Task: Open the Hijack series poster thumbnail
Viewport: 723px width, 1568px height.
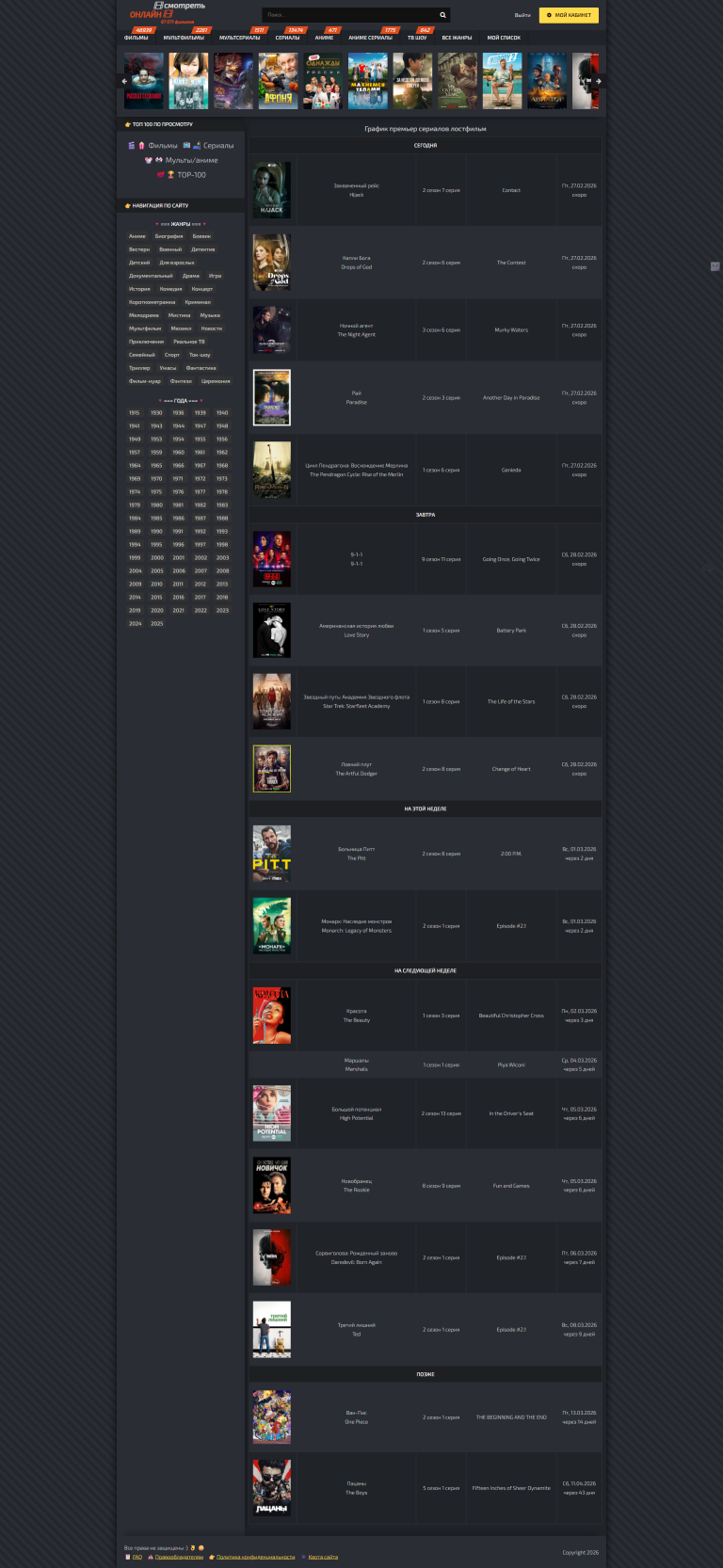Action: (271, 190)
